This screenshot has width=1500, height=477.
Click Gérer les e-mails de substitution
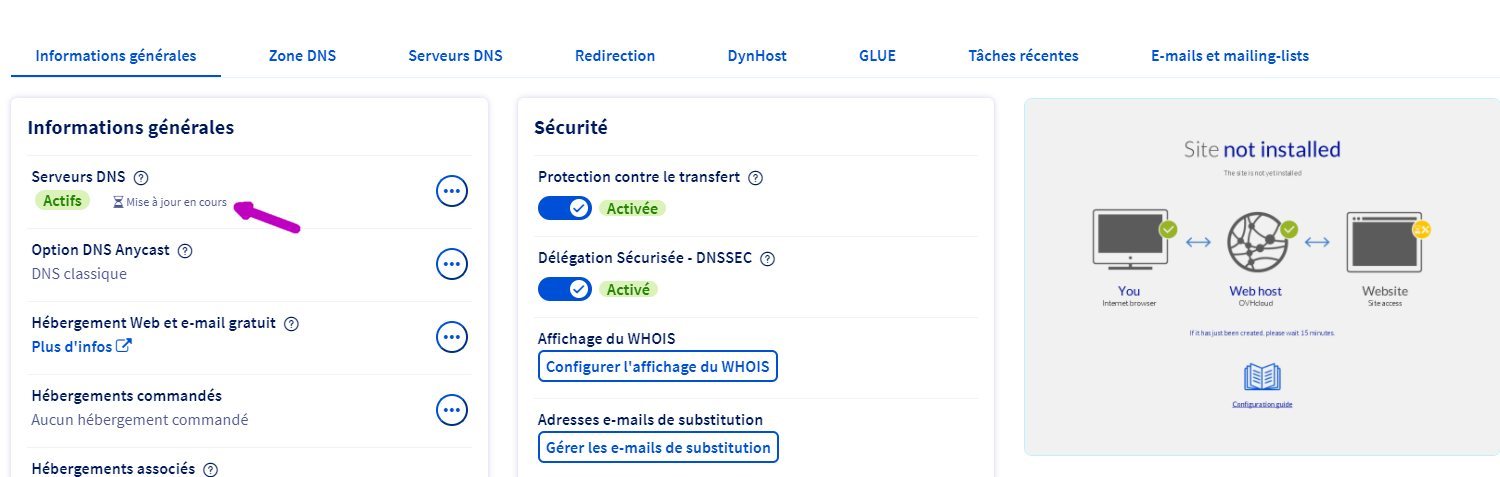[658, 447]
